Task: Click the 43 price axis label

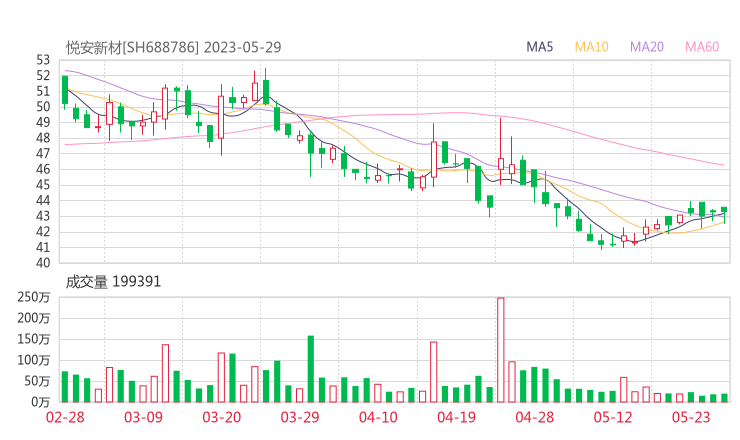Action: coord(43,216)
